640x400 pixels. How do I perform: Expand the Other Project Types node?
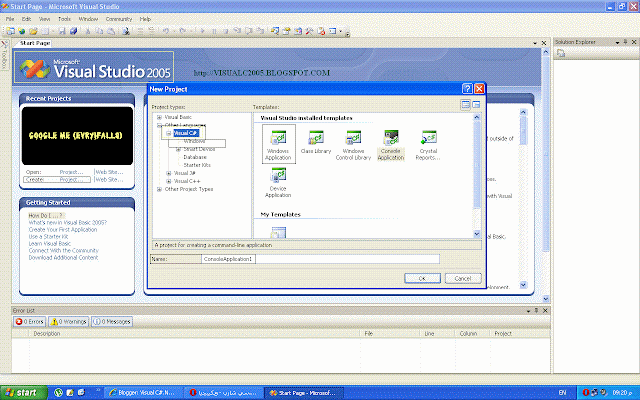(x=159, y=189)
